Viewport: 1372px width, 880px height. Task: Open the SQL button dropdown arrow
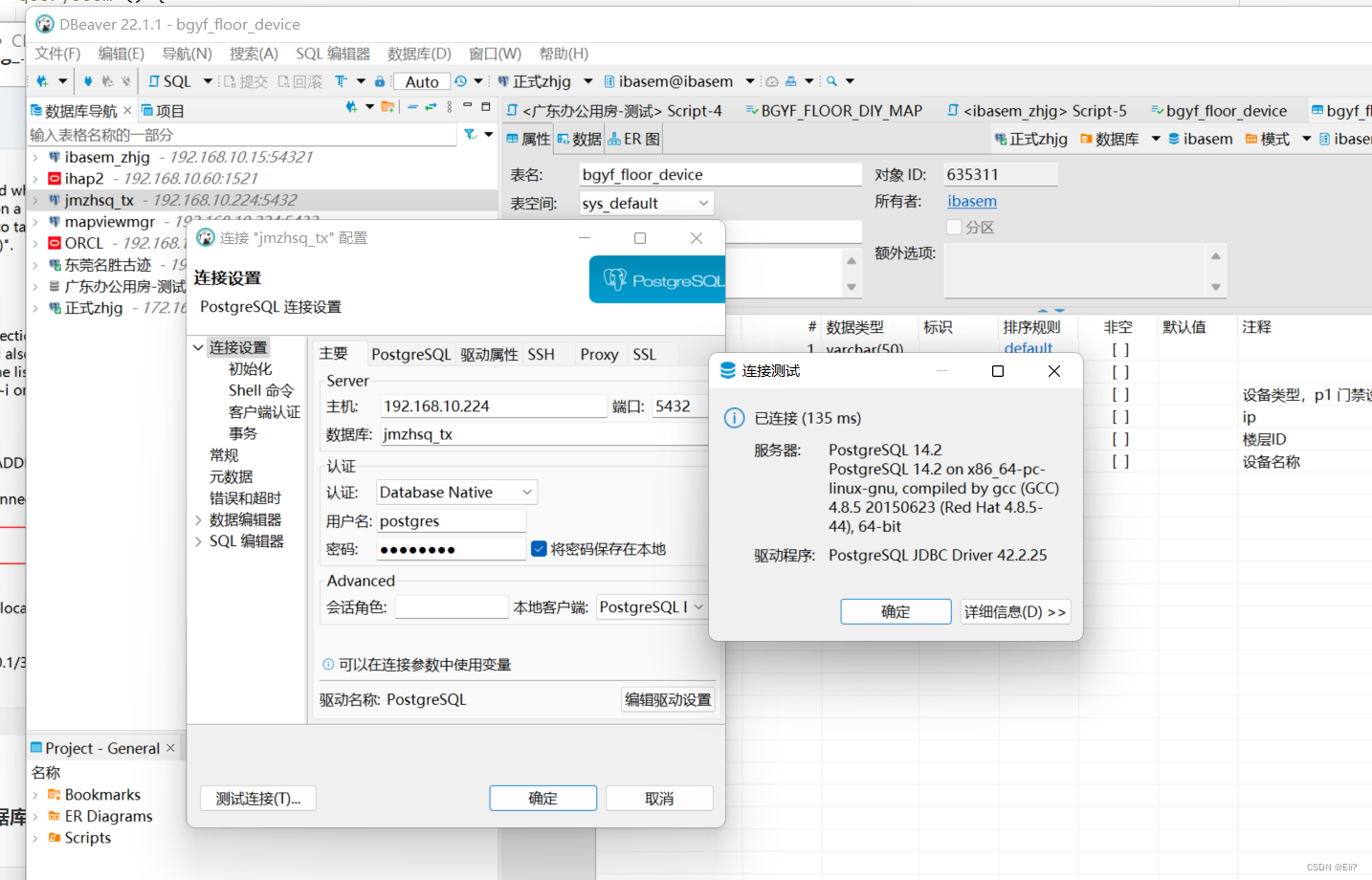(x=208, y=81)
